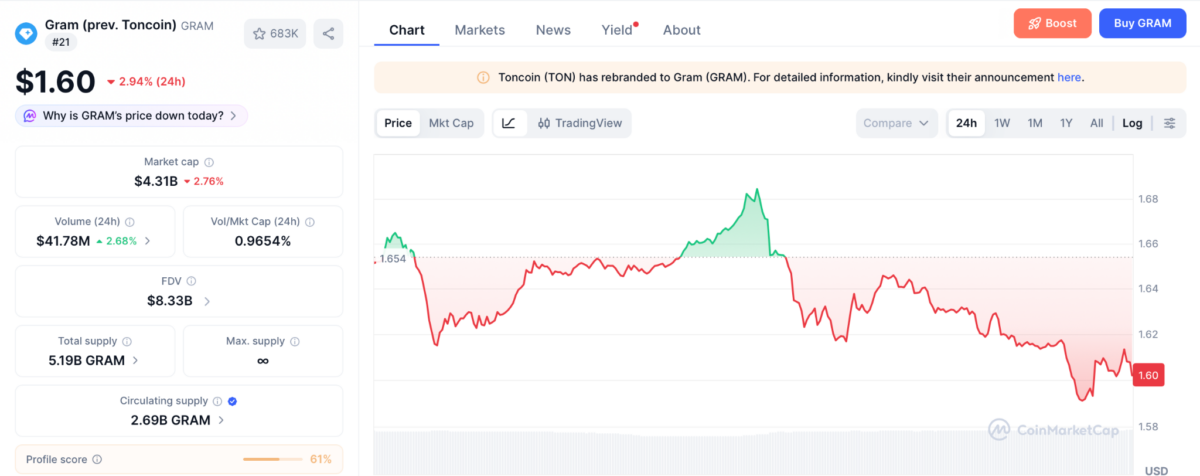Click the Buy GRAM button
Viewport: 1200px width, 476px height.
[1142, 23]
